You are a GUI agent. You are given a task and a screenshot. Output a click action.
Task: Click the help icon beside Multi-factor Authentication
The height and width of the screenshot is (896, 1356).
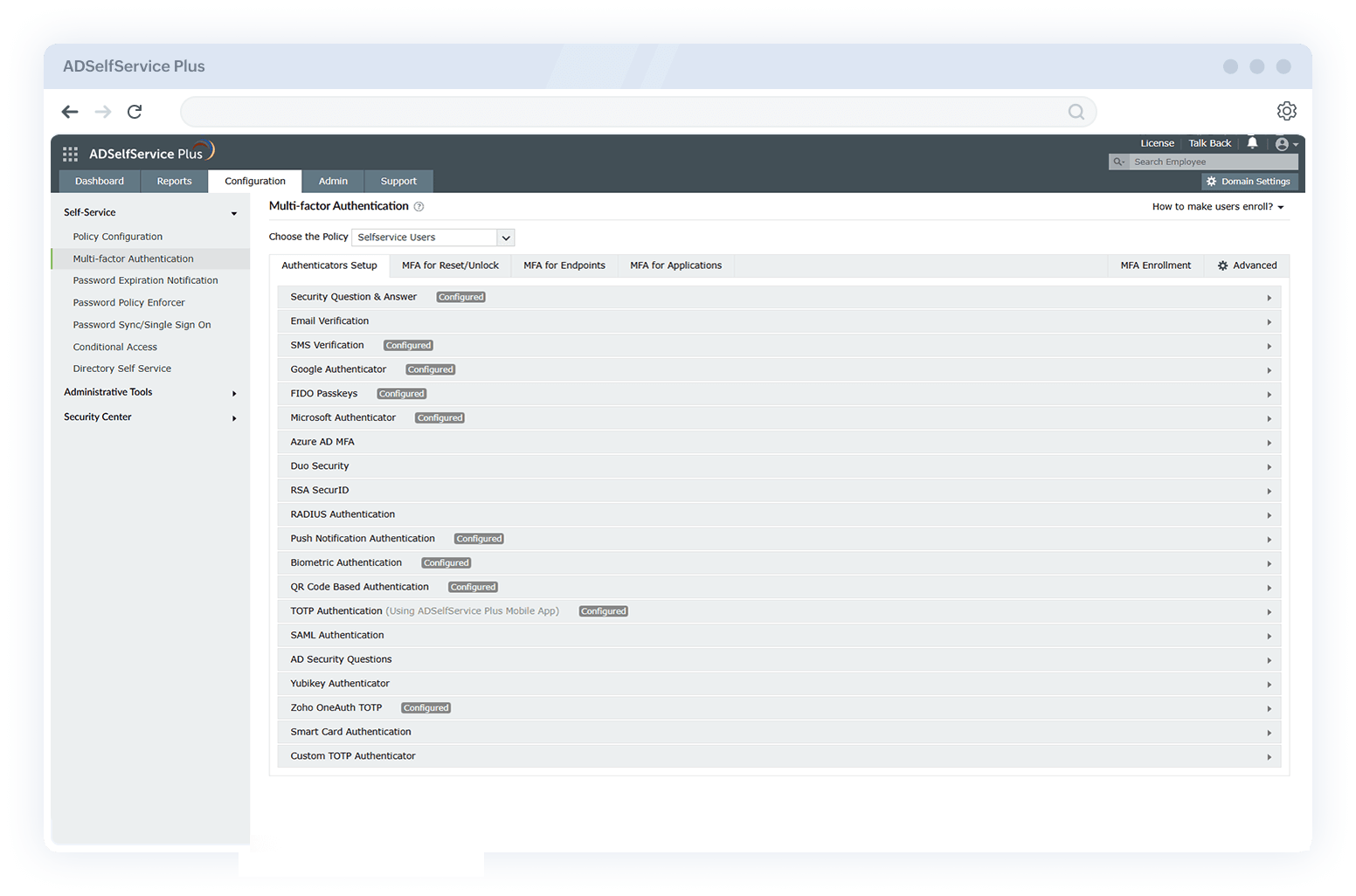(419, 206)
